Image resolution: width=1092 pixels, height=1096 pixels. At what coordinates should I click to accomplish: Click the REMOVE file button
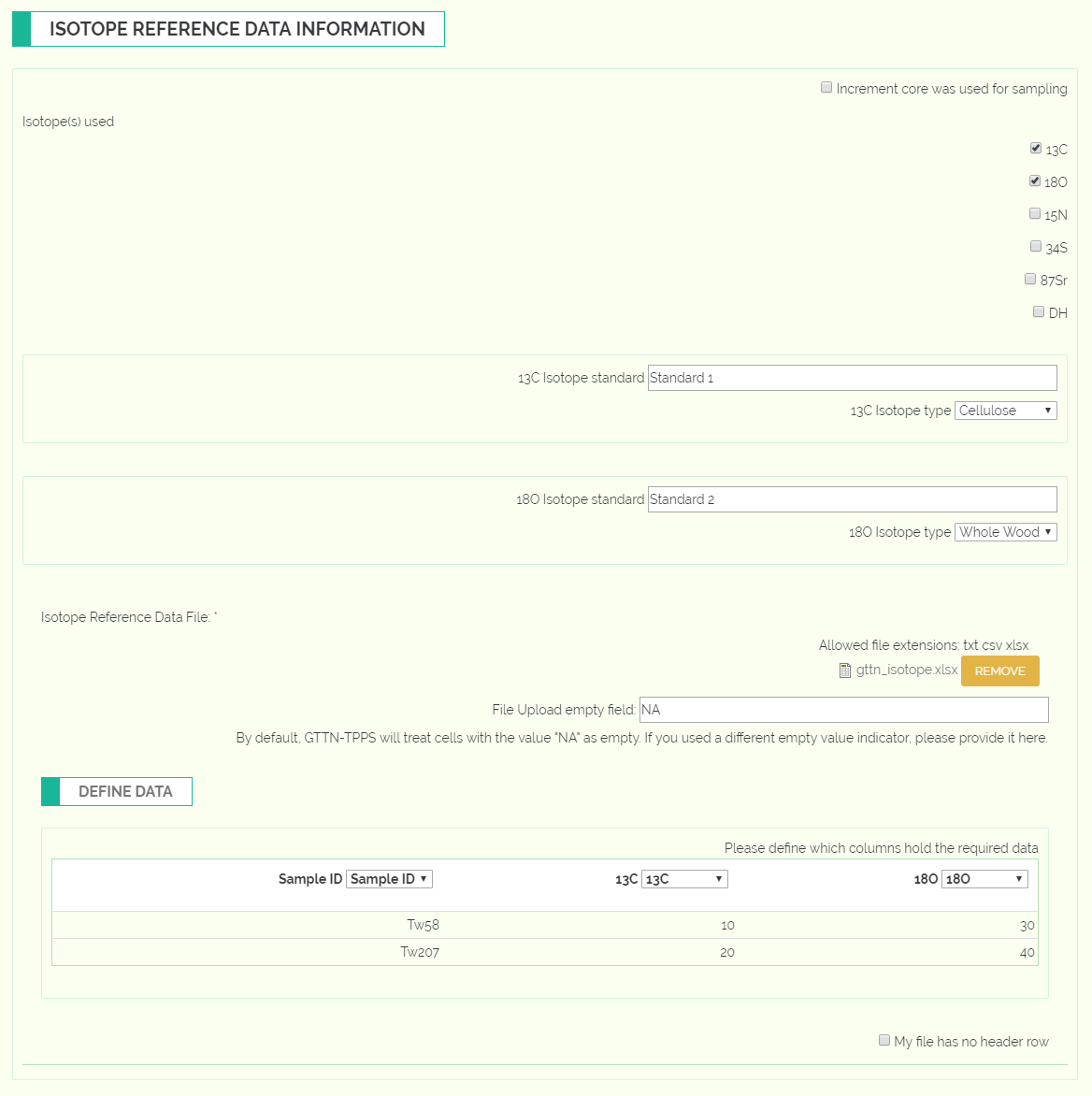pos(999,671)
